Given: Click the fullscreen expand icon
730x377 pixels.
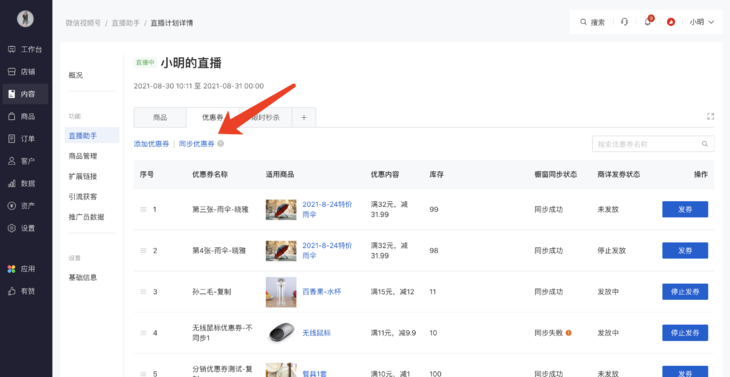Looking at the screenshot, I should tap(710, 116).
